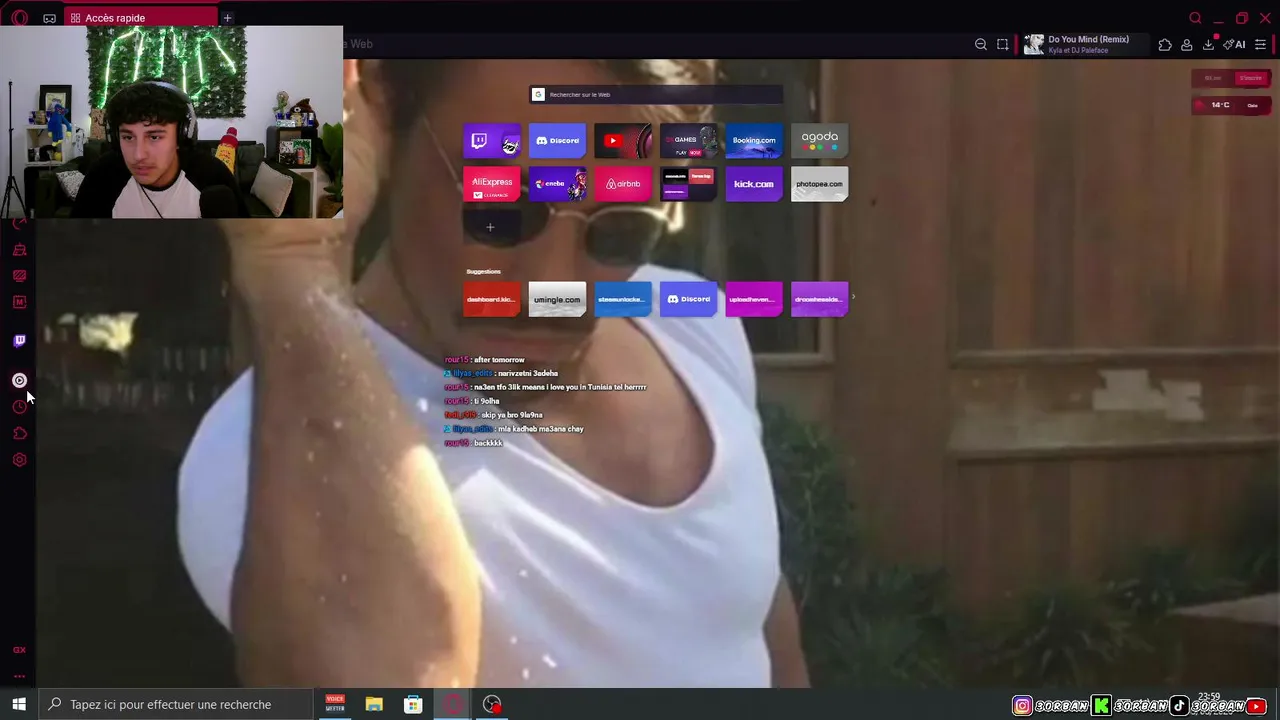Open the GX icon near sidebar bottom
The width and height of the screenshot is (1280, 720).
click(19, 650)
